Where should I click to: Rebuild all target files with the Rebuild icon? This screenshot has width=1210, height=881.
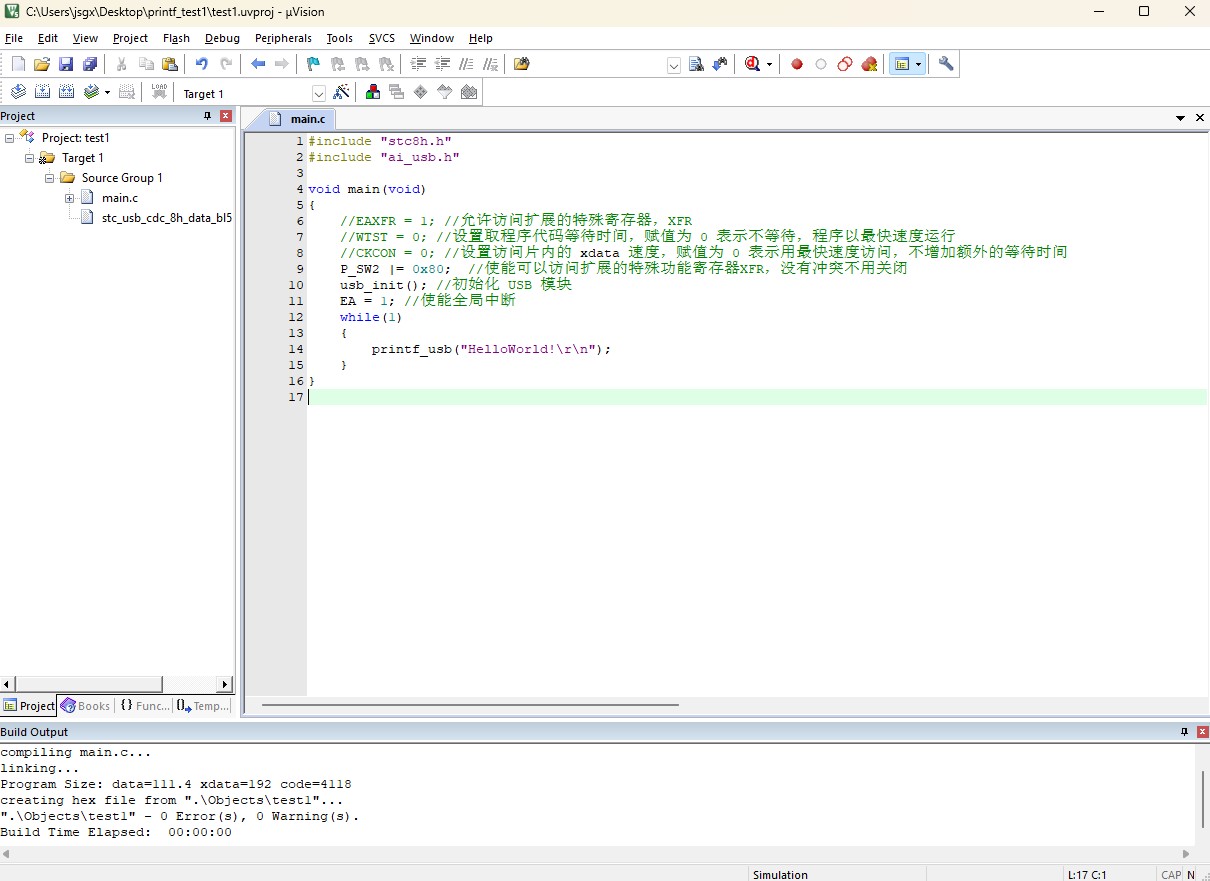66,92
